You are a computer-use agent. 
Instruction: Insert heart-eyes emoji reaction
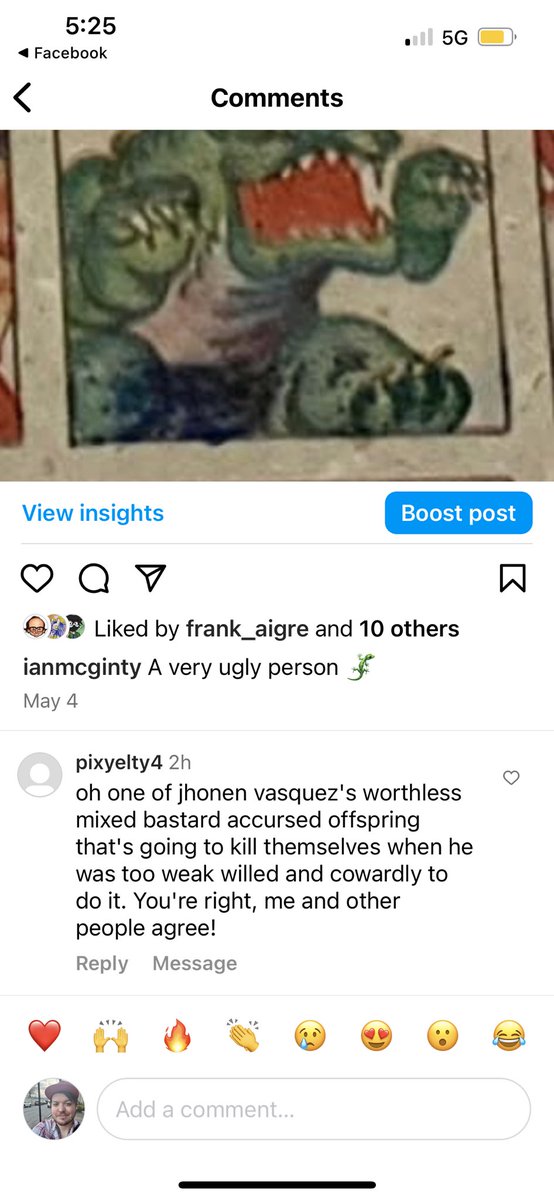point(376,1036)
